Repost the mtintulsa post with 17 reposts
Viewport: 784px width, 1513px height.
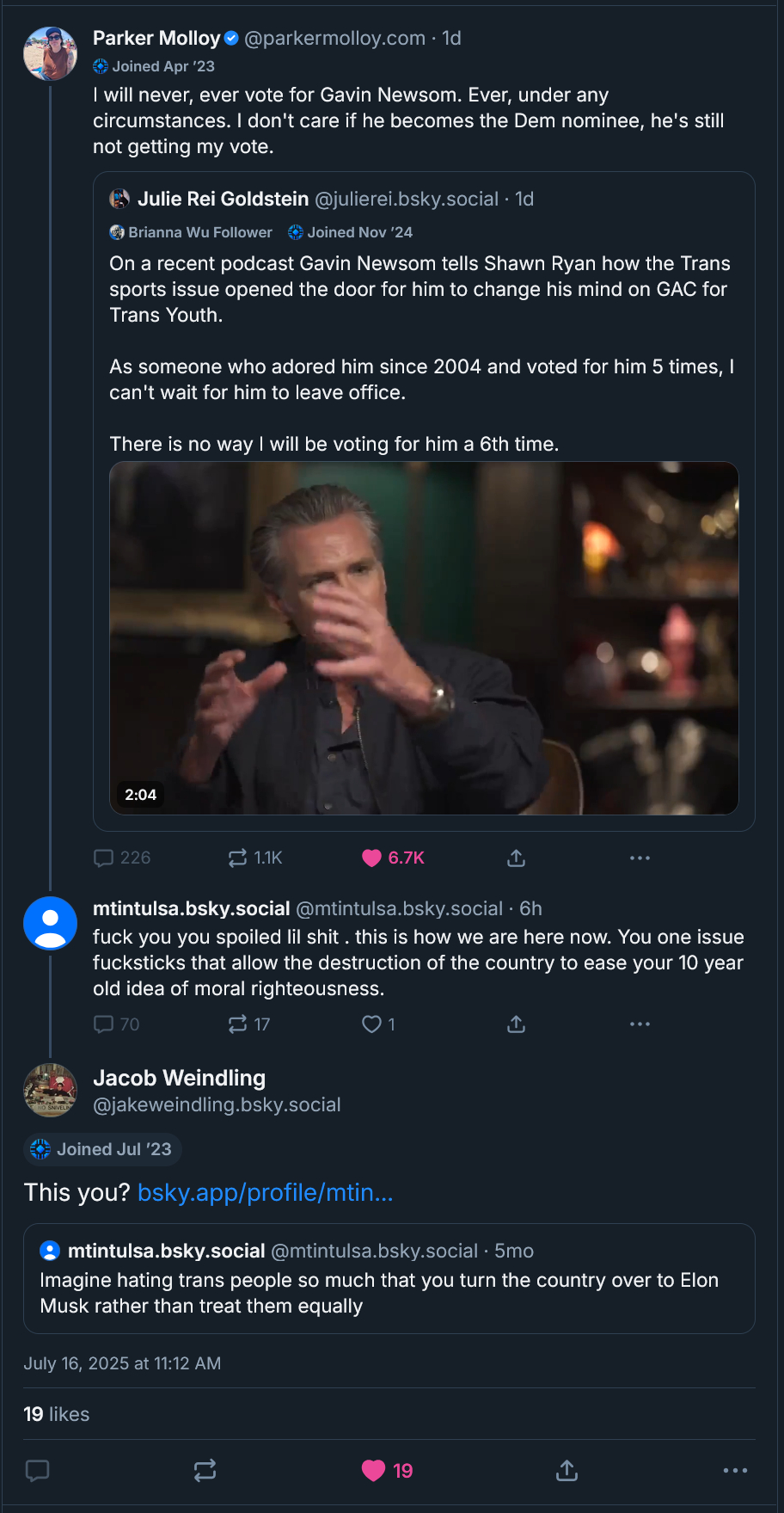pyautogui.click(x=237, y=1024)
